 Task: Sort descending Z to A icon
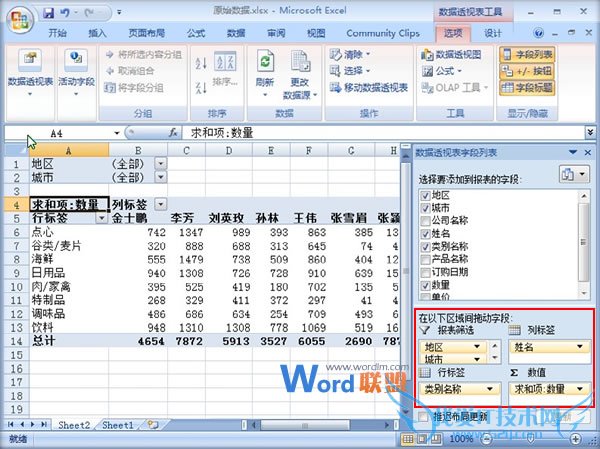(201, 88)
